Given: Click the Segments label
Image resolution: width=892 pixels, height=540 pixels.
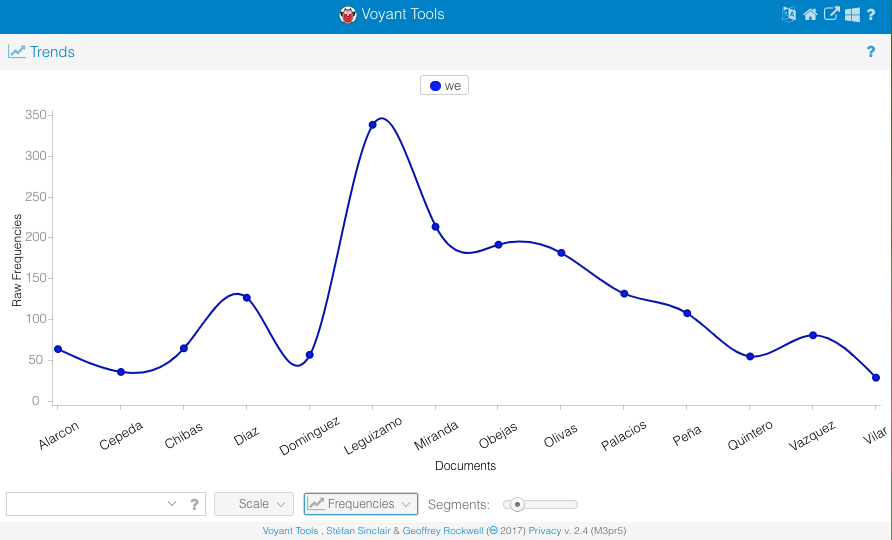Looking at the screenshot, I should (459, 505).
